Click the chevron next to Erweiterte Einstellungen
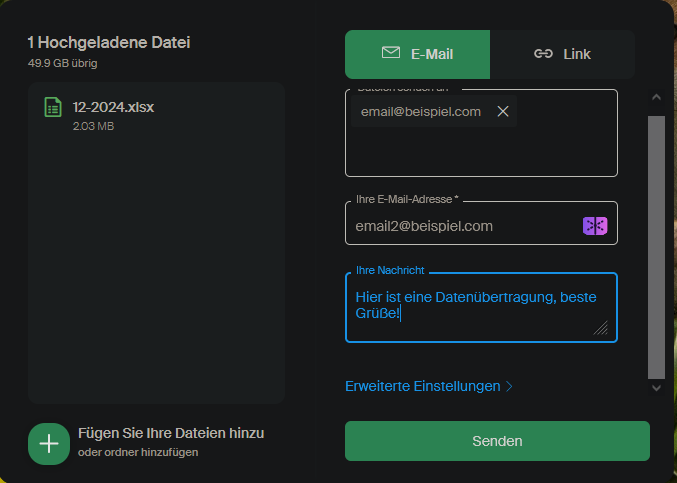The height and width of the screenshot is (483, 677). pos(509,386)
